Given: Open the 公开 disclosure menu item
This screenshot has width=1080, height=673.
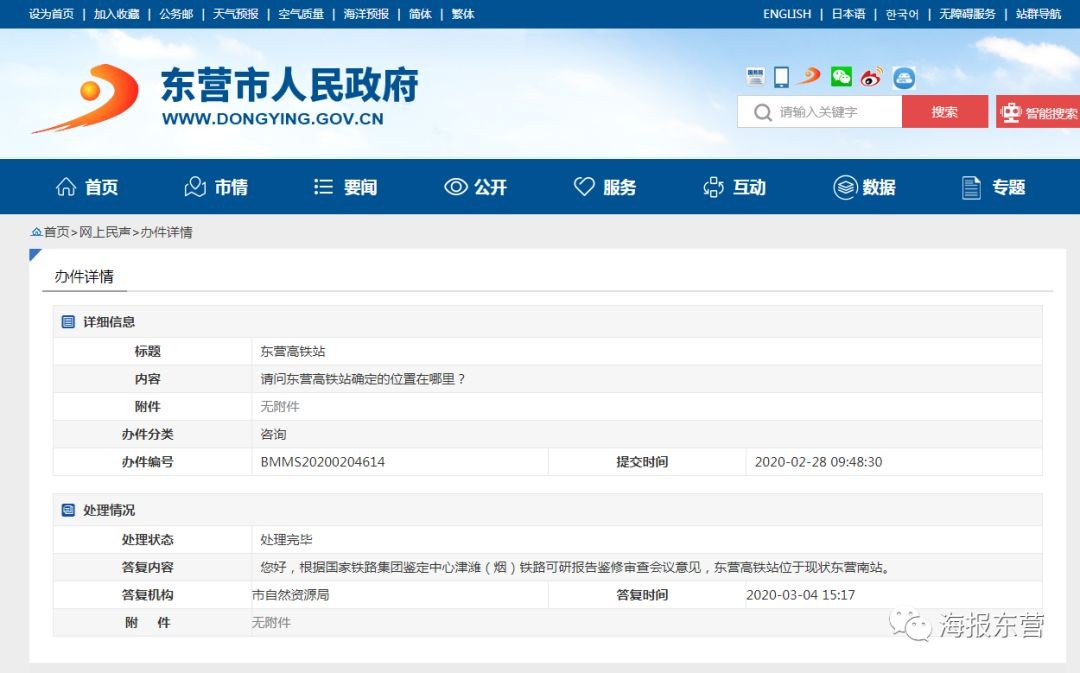Looking at the screenshot, I should click(475, 187).
